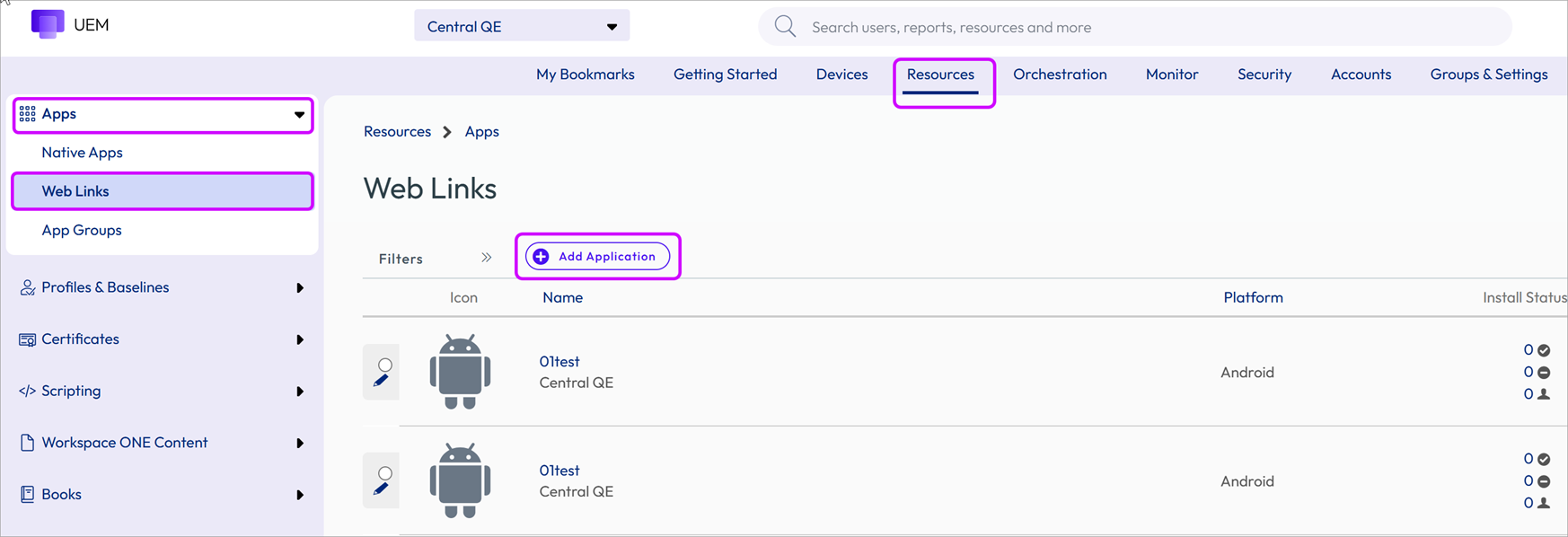This screenshot has width=1568, height=537.
Task: Click the assigned user icon in first row
Action: pos(1544,393)
